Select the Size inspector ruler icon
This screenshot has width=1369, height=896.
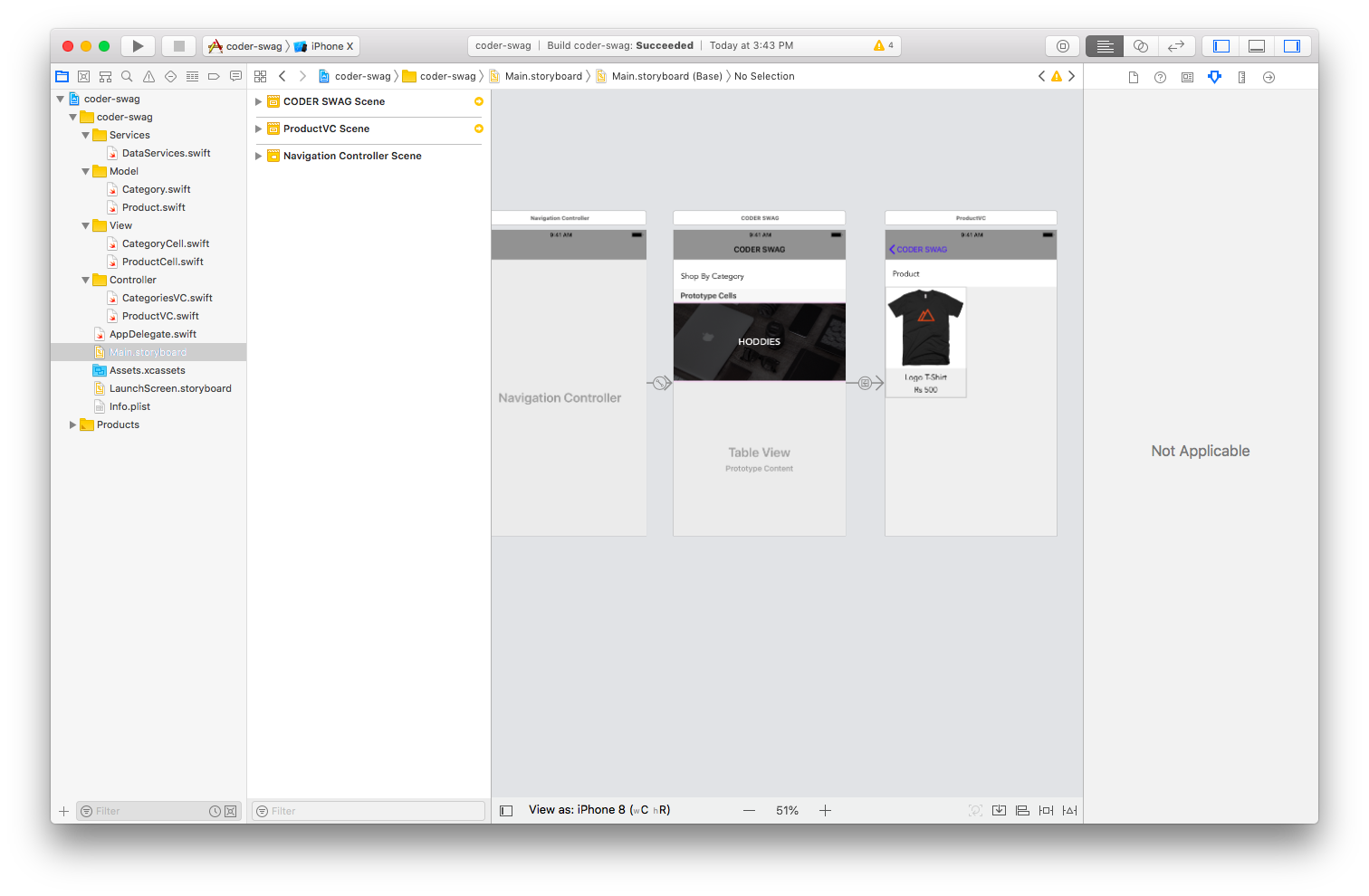tap(1241, 77)
